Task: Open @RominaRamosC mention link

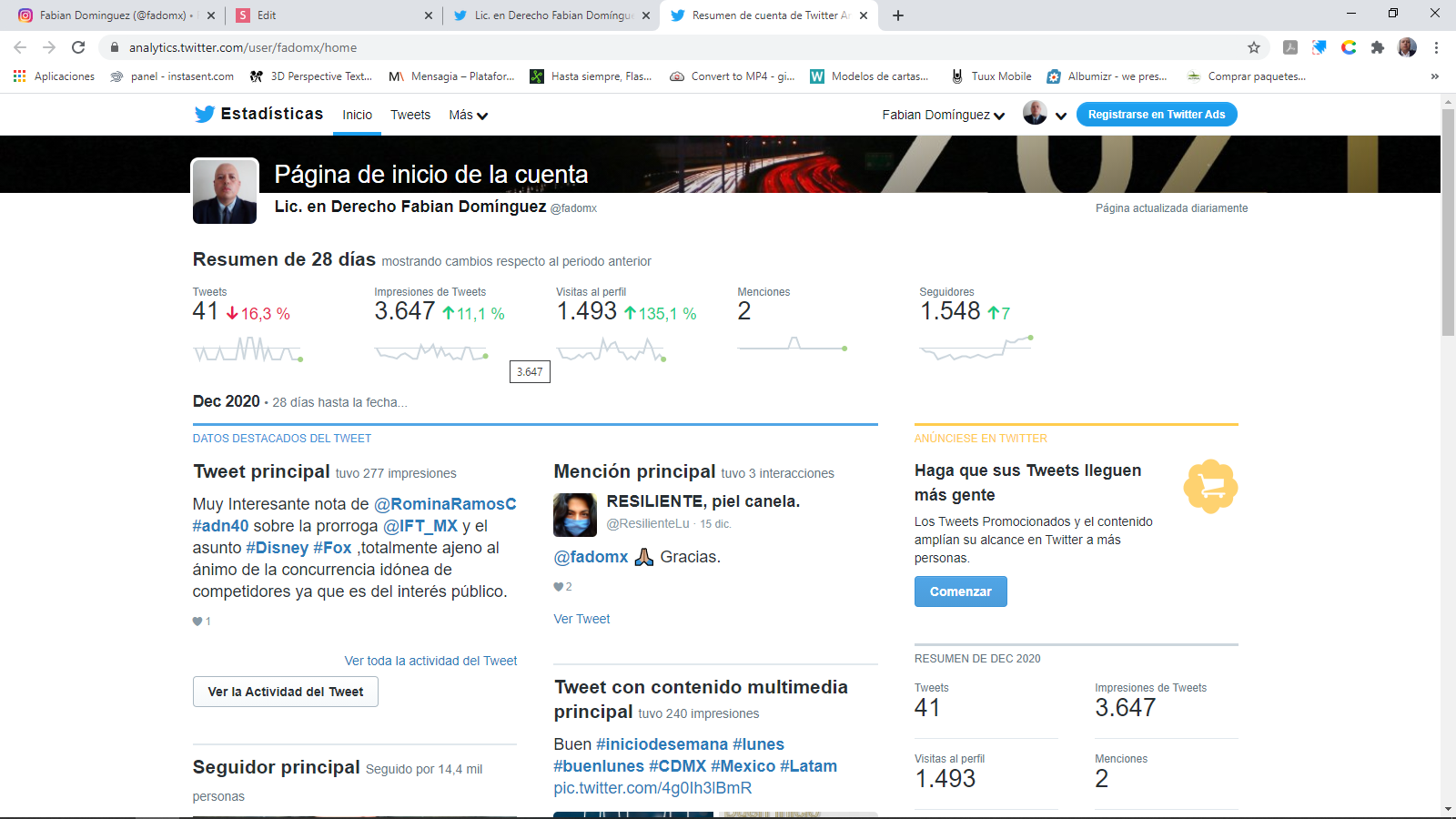Action: click(445, 504)
